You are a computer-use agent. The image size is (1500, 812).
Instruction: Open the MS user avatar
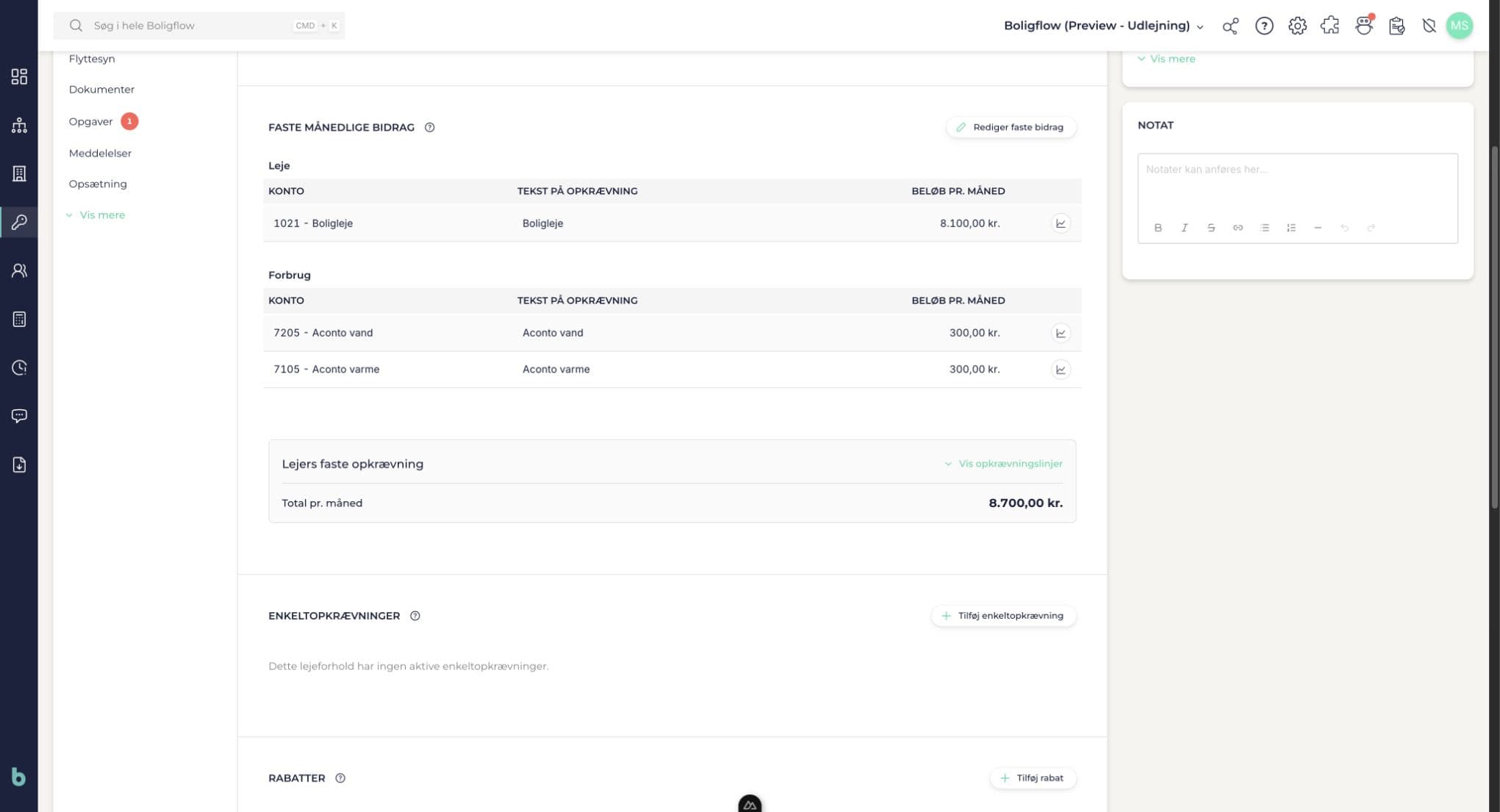click(x=1459, y=26)
